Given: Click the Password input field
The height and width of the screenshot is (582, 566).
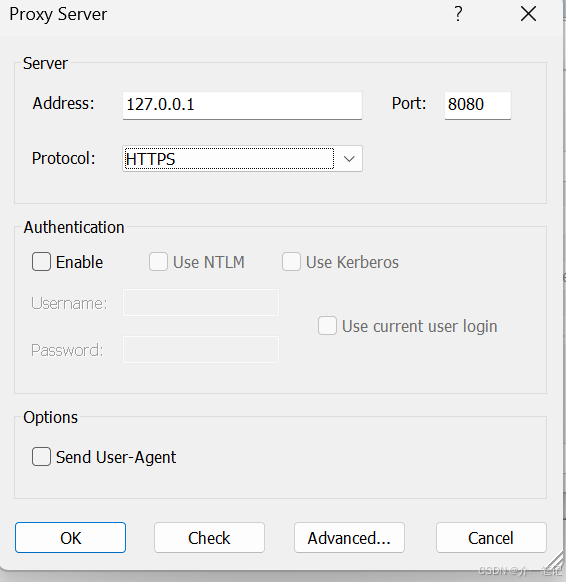Looking at the screenshot, I should [201, 350].
